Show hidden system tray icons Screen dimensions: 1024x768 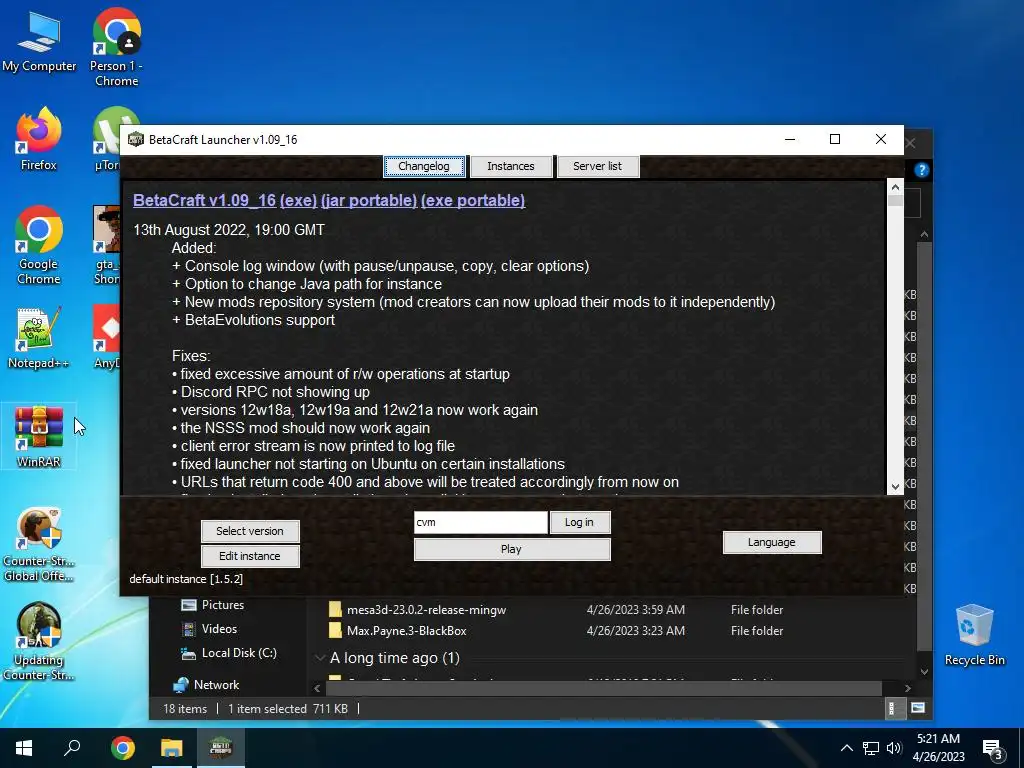tap(846, 748)
